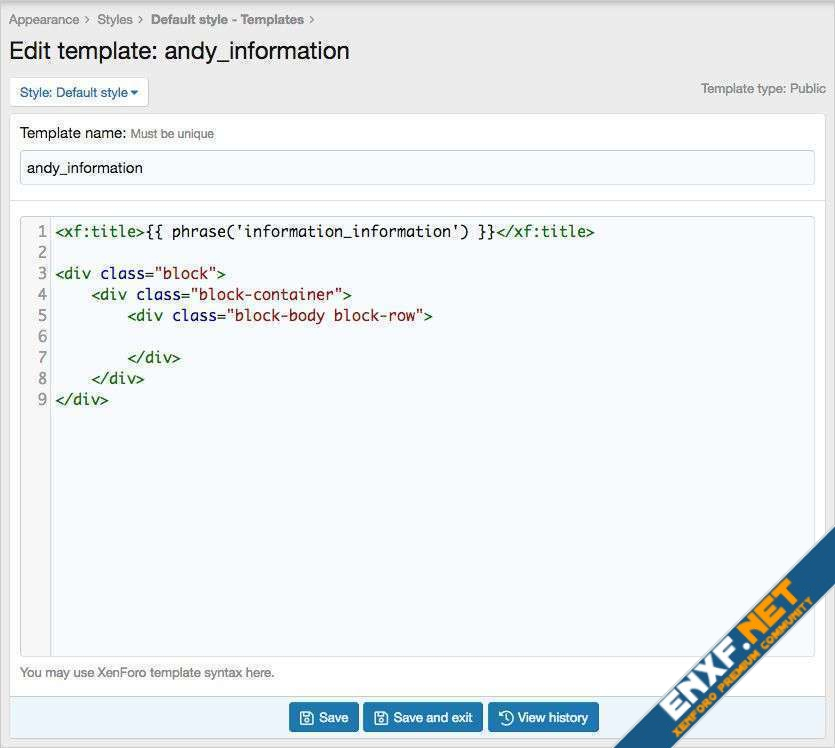This screenshot has height=748, width=835.
Task: Click line number 1 in the gutter
Action: [42, 232]
